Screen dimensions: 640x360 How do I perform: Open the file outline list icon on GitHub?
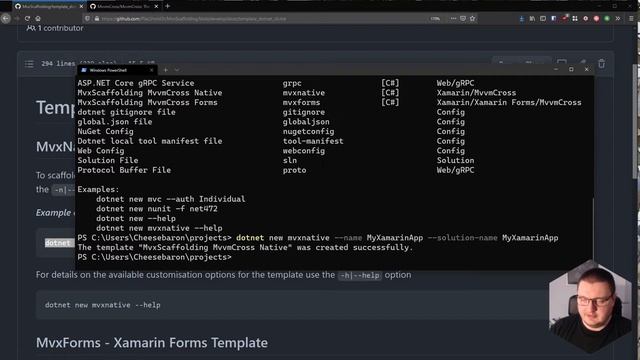click(x=29, y=64)
